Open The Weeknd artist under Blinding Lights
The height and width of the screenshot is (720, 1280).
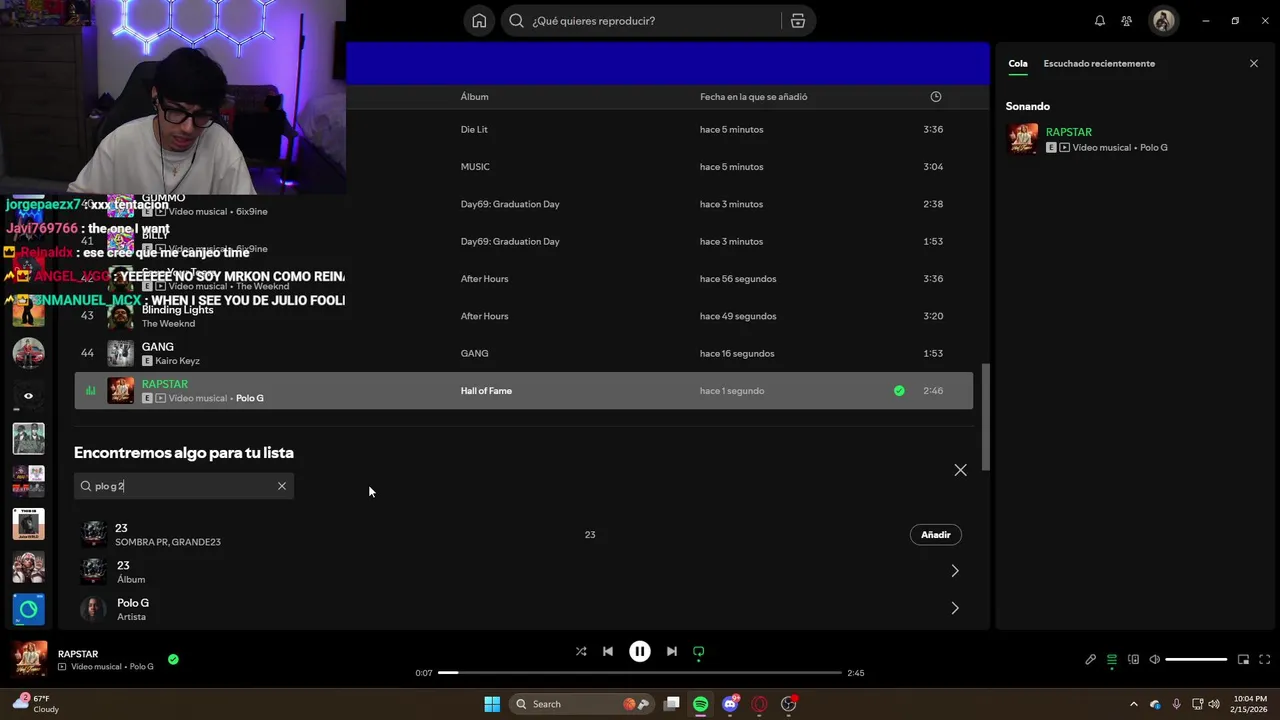168,324
